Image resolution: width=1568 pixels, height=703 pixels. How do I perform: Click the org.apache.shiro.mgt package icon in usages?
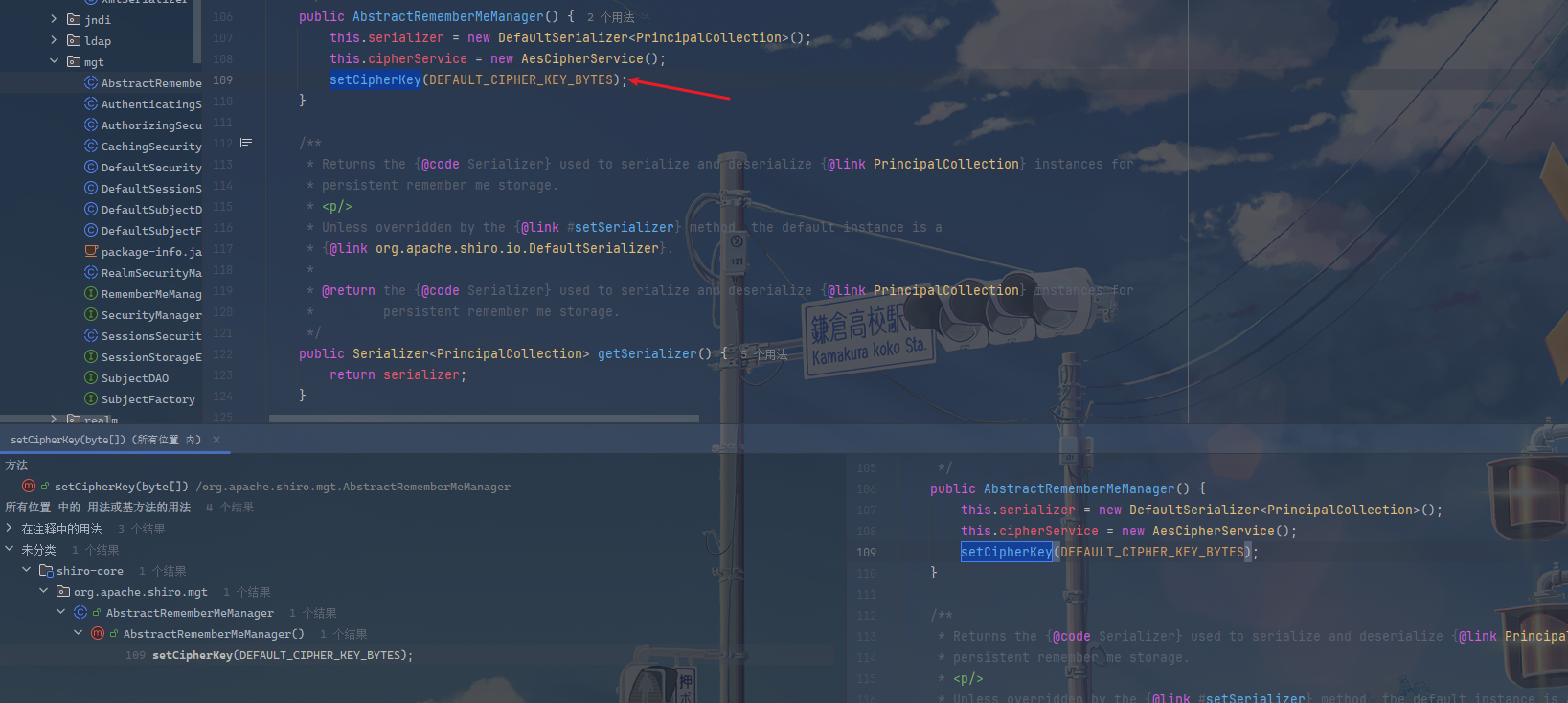(63, 592)
